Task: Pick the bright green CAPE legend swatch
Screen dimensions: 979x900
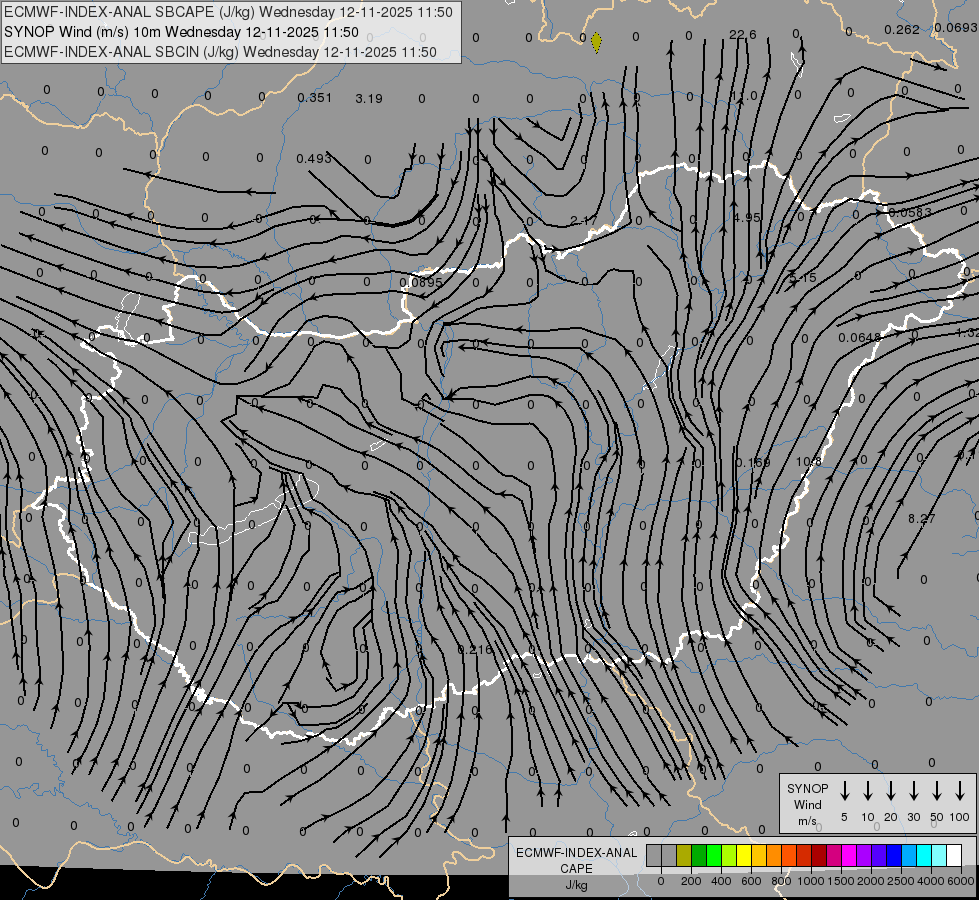Action: pyautogui.click(x=714, y=855)
